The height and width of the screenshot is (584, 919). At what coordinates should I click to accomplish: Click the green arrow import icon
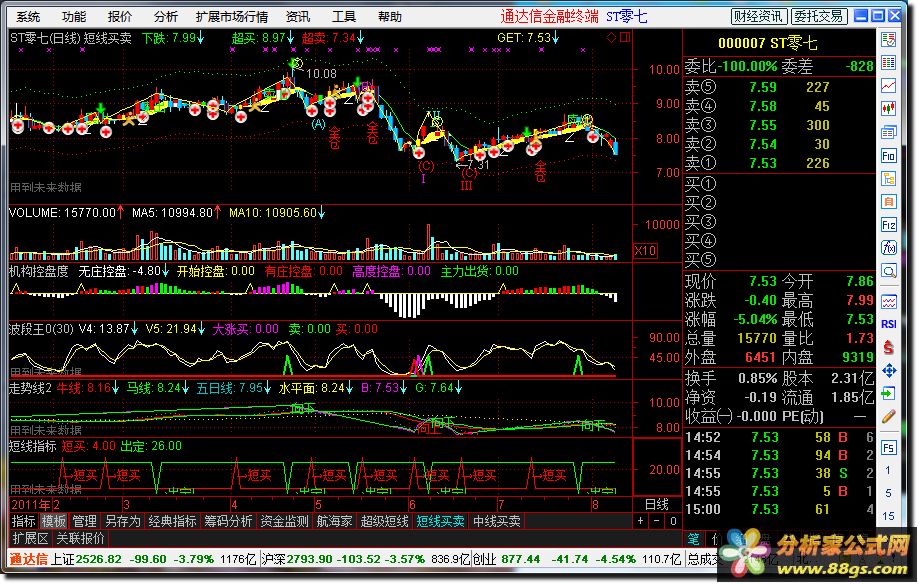coord(889,393)
